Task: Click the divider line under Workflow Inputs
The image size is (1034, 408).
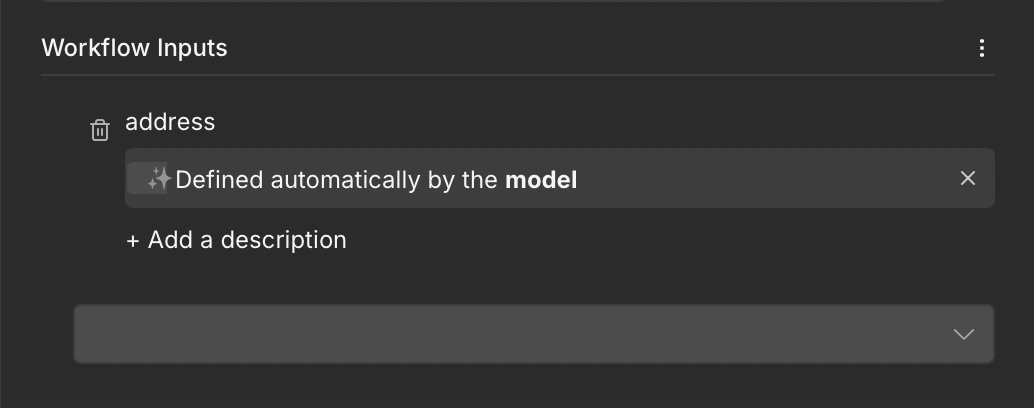Action: [517, 75]
